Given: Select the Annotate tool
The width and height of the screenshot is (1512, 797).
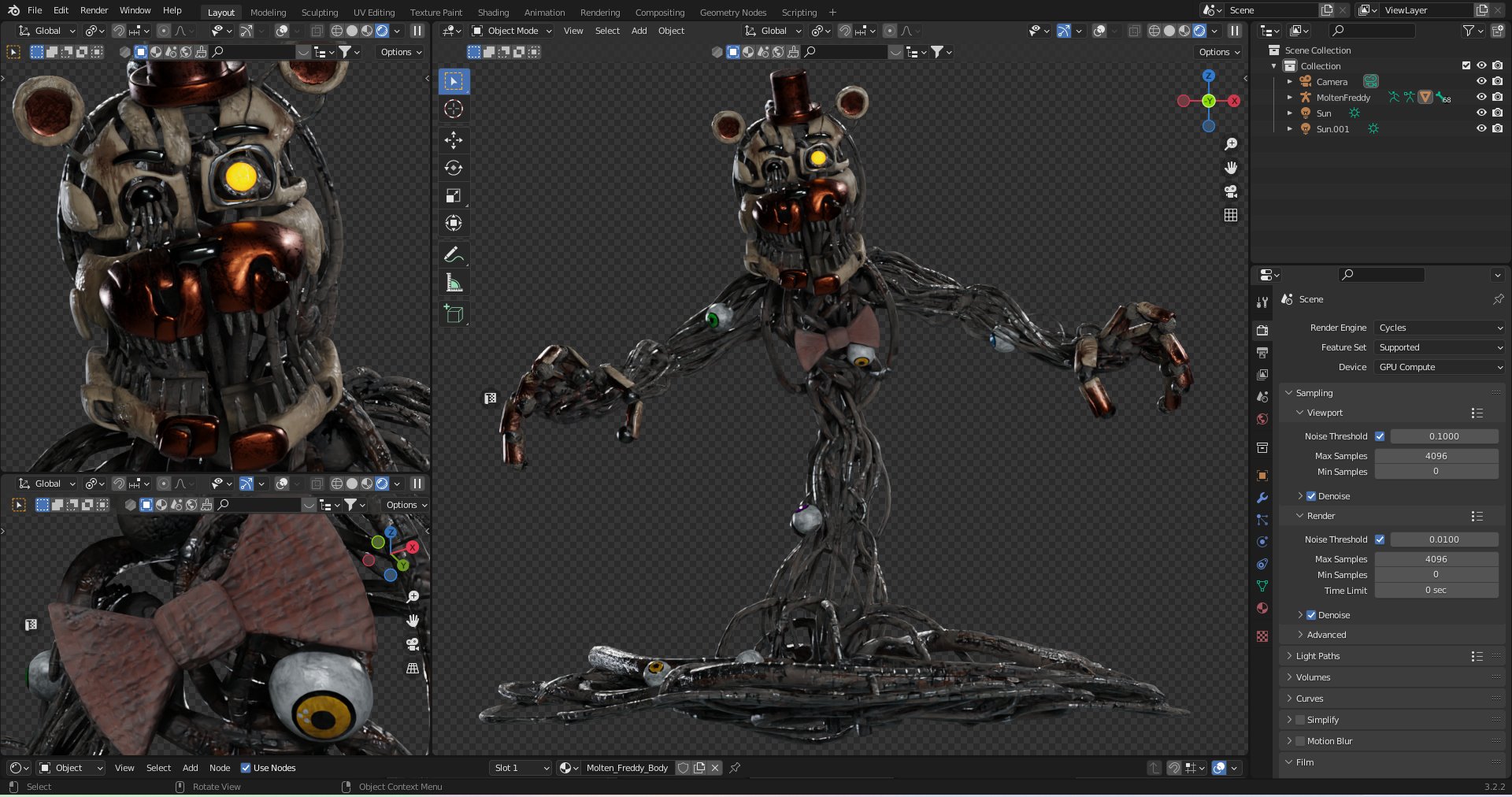Looking at the screenshot, I should 454,254.
